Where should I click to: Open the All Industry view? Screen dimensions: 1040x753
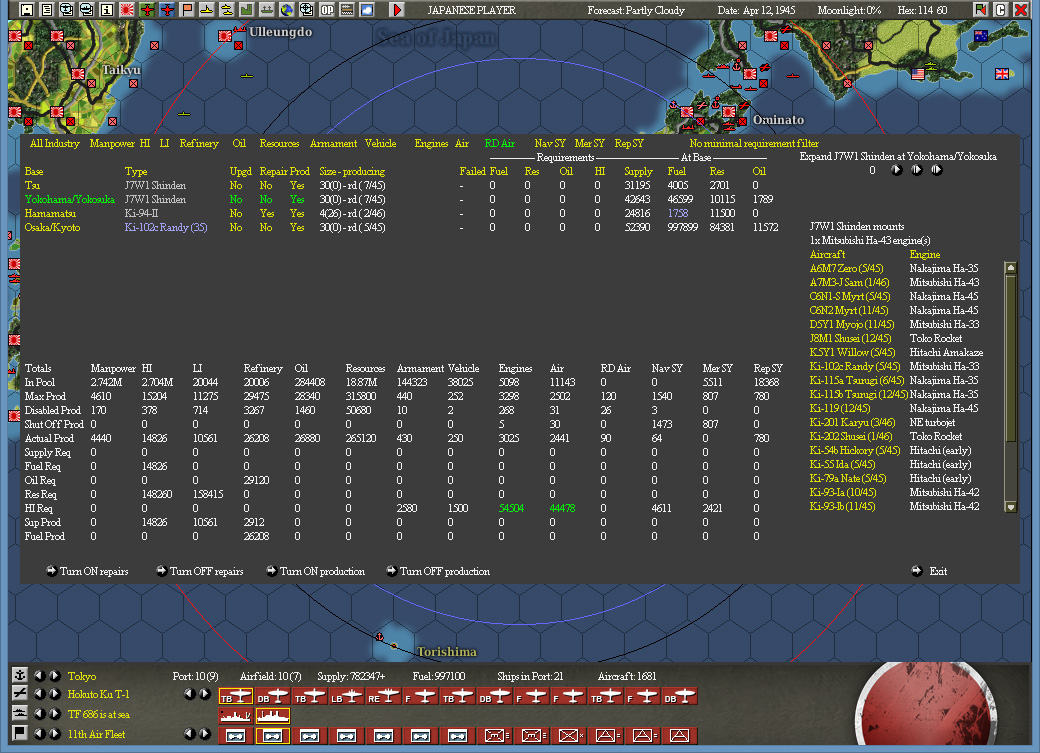click(x=54, y=143)
